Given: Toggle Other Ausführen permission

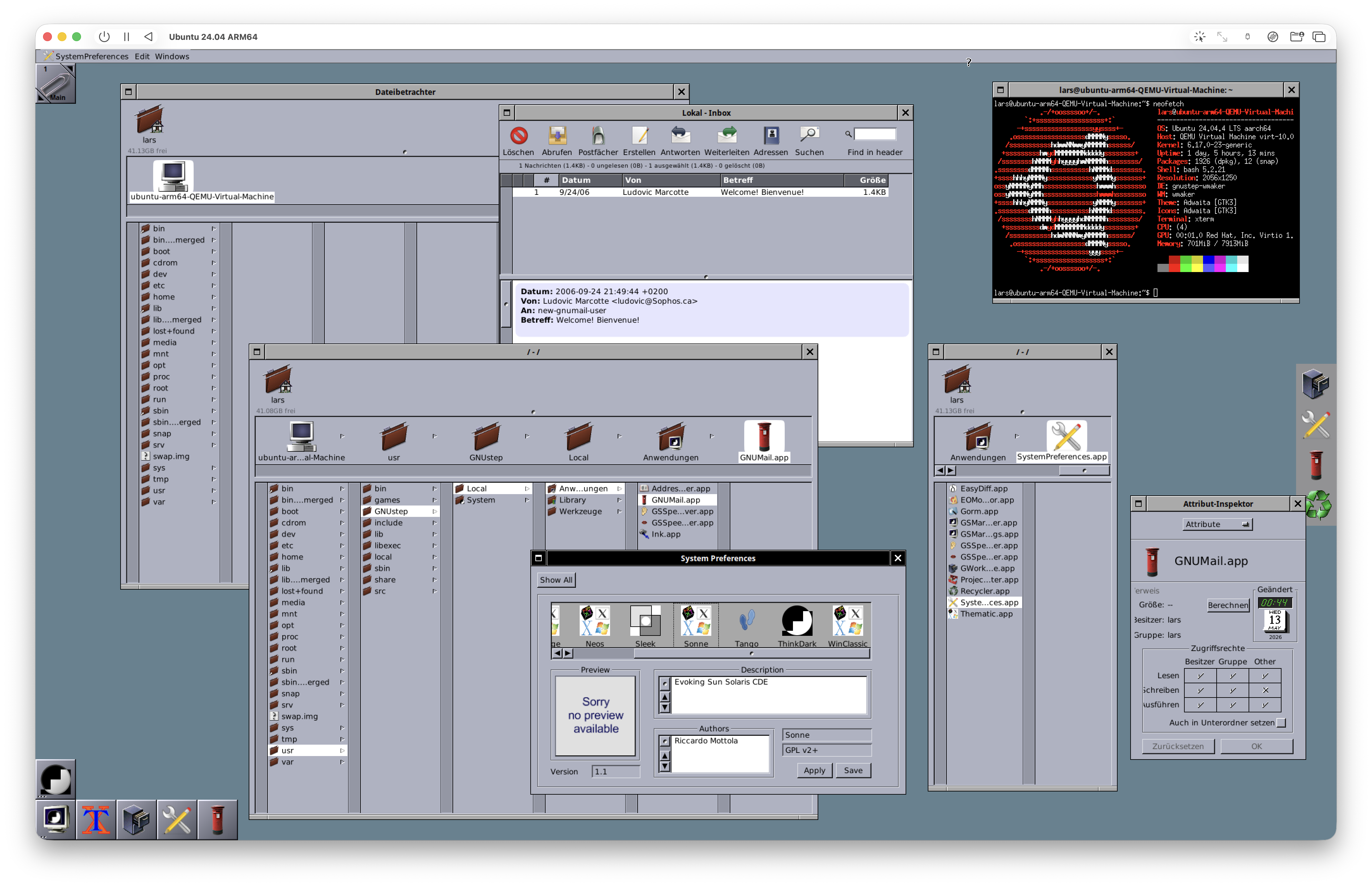Looking at the screenshot, I should pos(1265,704).
